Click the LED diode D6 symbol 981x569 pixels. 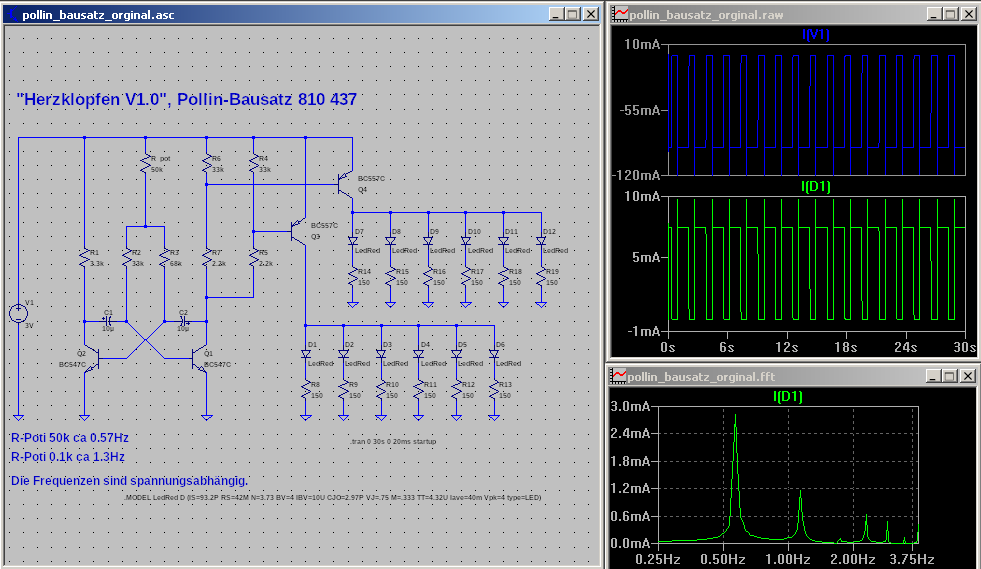pyautogui.click(x=494, y=354)
